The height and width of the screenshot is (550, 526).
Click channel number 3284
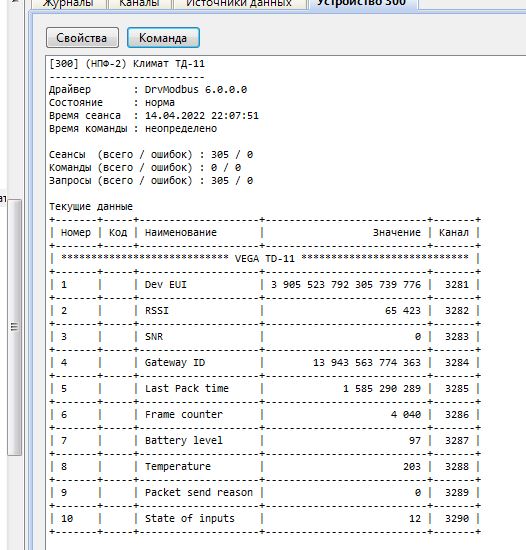(x=457, y=362)
